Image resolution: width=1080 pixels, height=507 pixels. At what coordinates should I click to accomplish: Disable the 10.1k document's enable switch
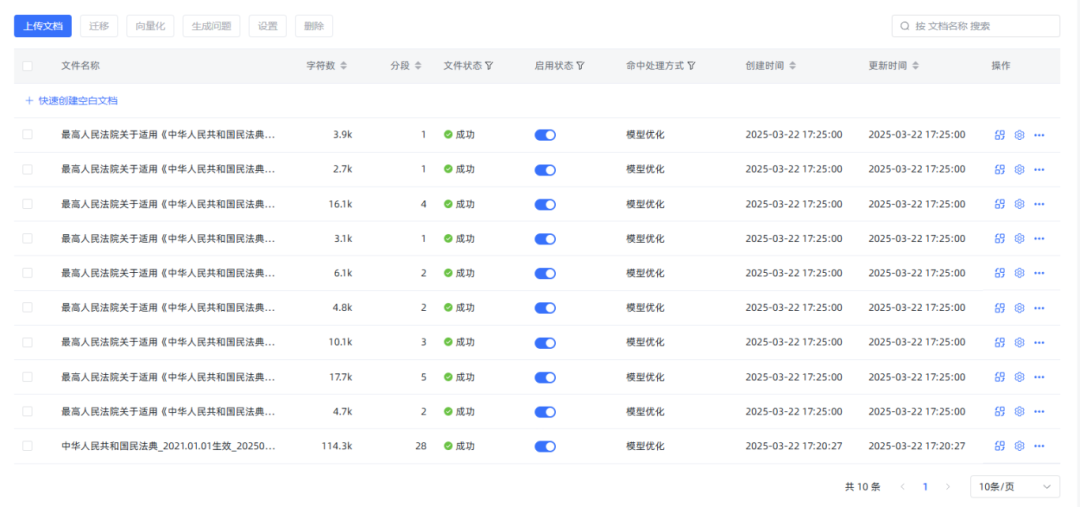tap(545, 342)
